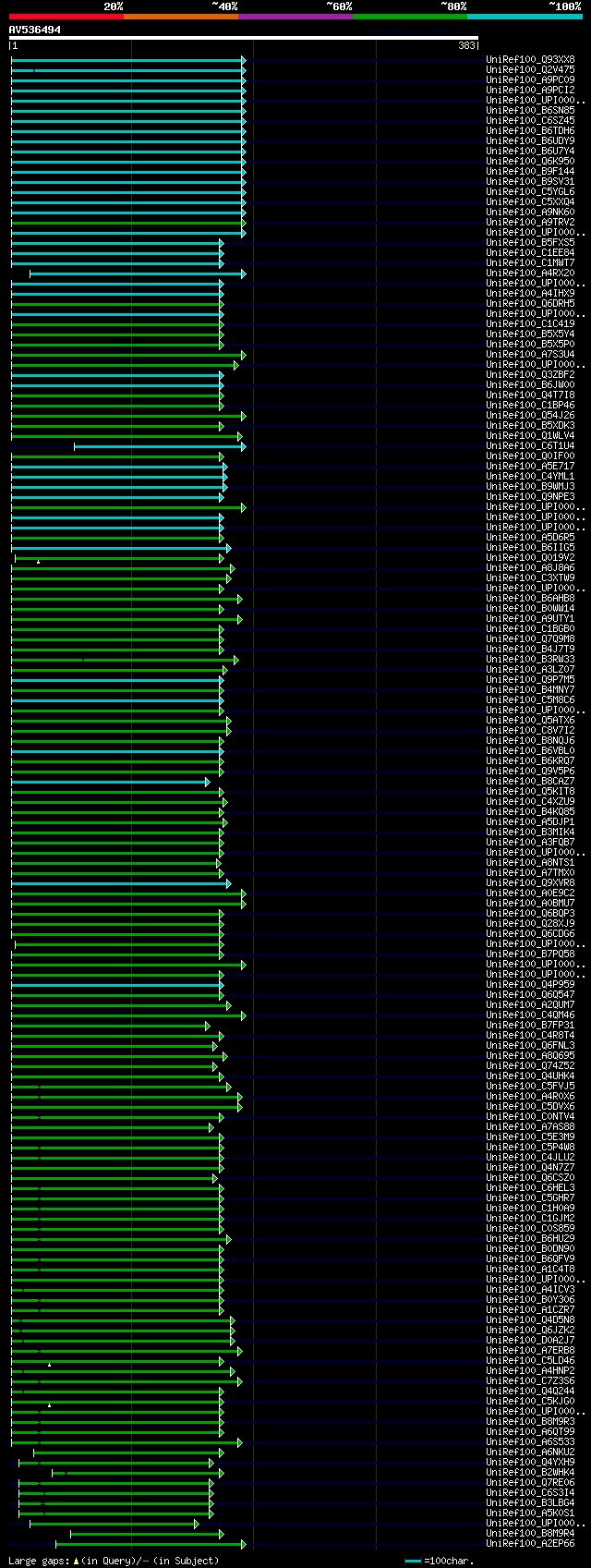Select the UniRef100_B8M9R3 label
591x1568 pixels.
click(530, 1421)
